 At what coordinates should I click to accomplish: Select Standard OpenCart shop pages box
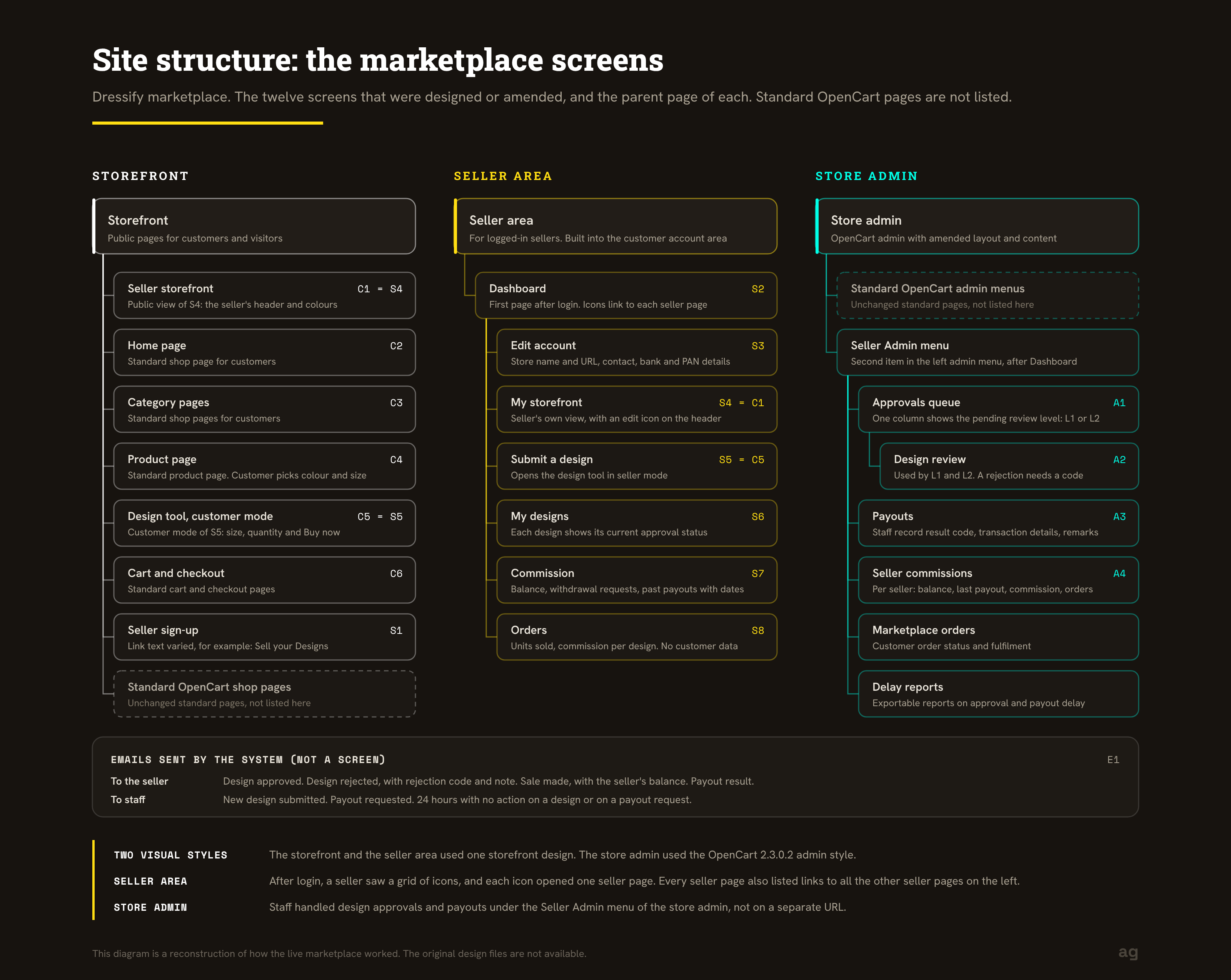coord(264,694)
